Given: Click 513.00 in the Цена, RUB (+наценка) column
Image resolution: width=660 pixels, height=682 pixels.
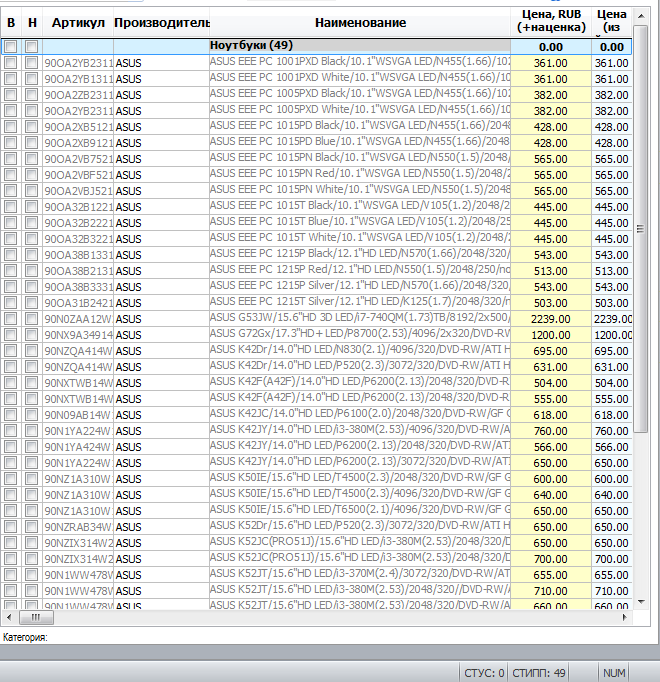Looking at the screenshot, I should tap(551, 271).
